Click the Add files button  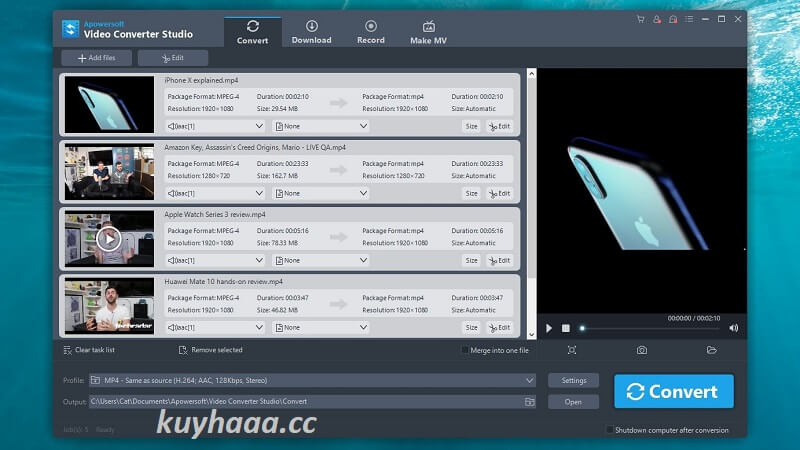pyautogui.click(x=96, y=58)
